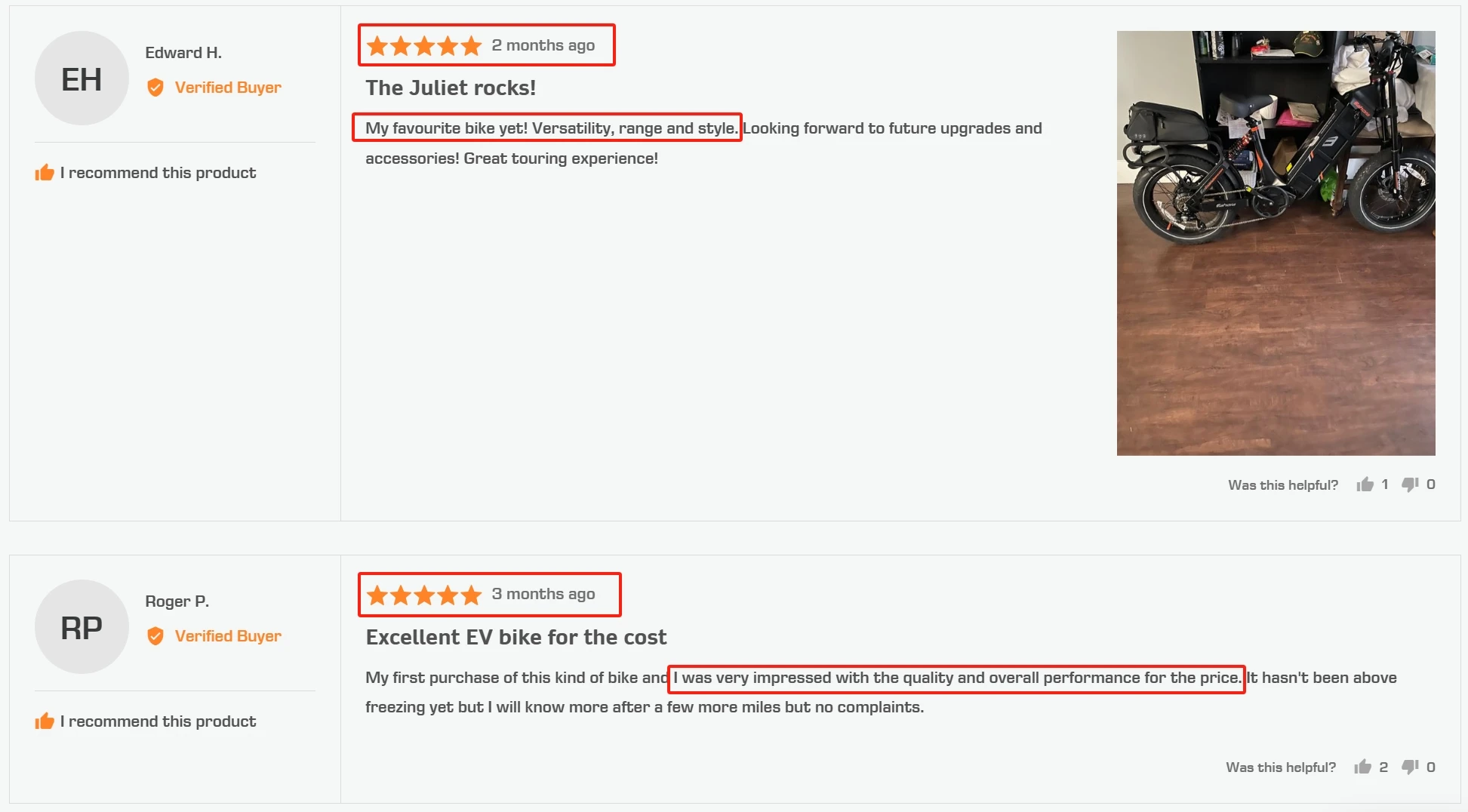Viewport: 1468px width, 812px height.
Task: Click the EH avatar circle
Action: (x=82, y=78)
